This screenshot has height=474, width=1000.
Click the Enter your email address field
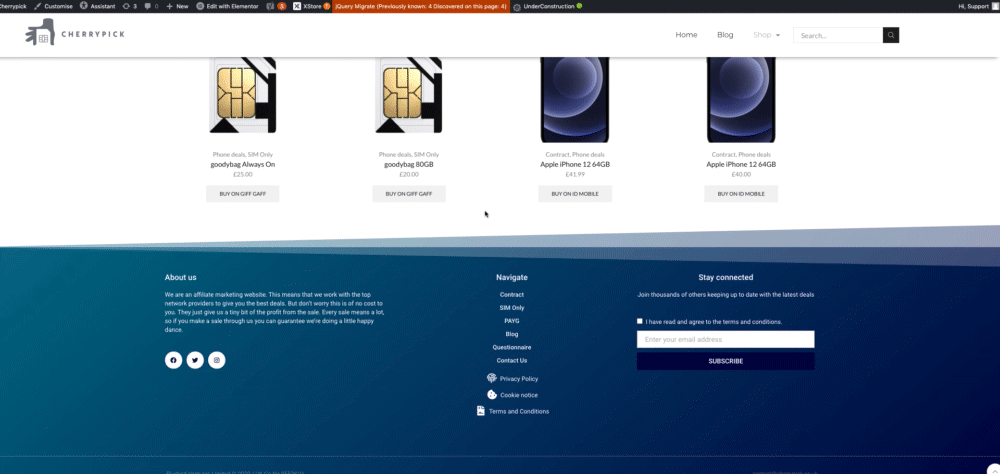pyautogui.click(x=725, y=339)
